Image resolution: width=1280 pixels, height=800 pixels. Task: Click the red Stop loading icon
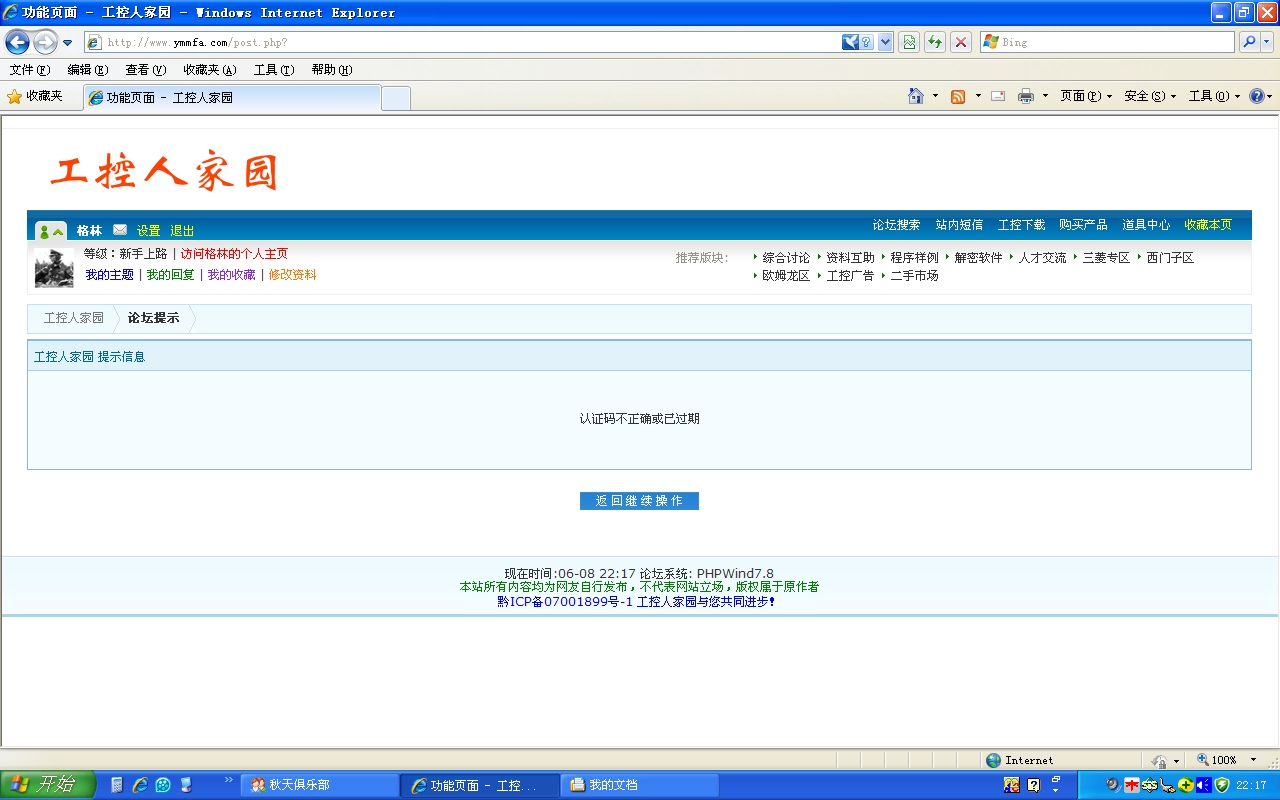tap(961, 42)
